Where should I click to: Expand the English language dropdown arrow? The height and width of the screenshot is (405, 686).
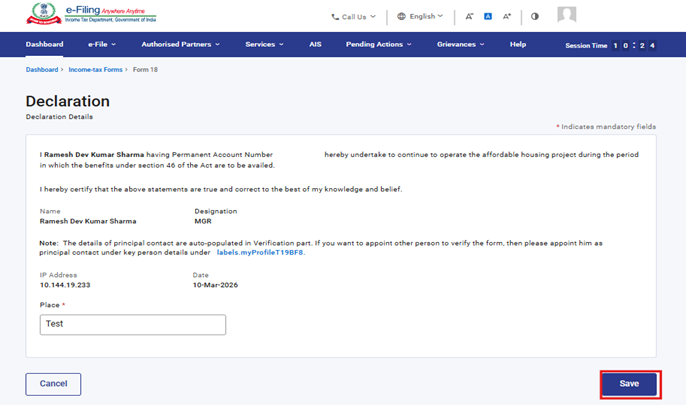click(440, 17)
